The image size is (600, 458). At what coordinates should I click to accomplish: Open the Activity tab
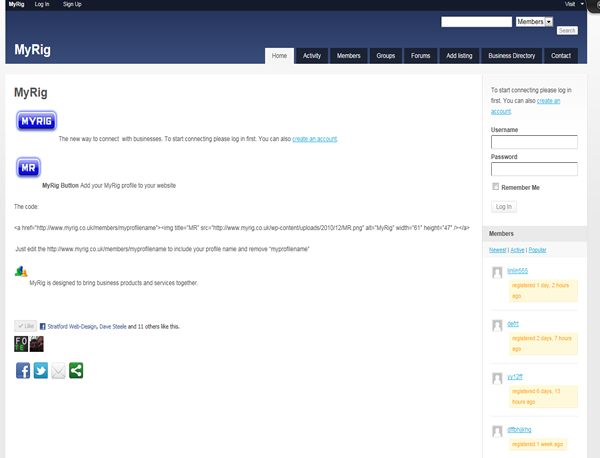tap(312, 56)
